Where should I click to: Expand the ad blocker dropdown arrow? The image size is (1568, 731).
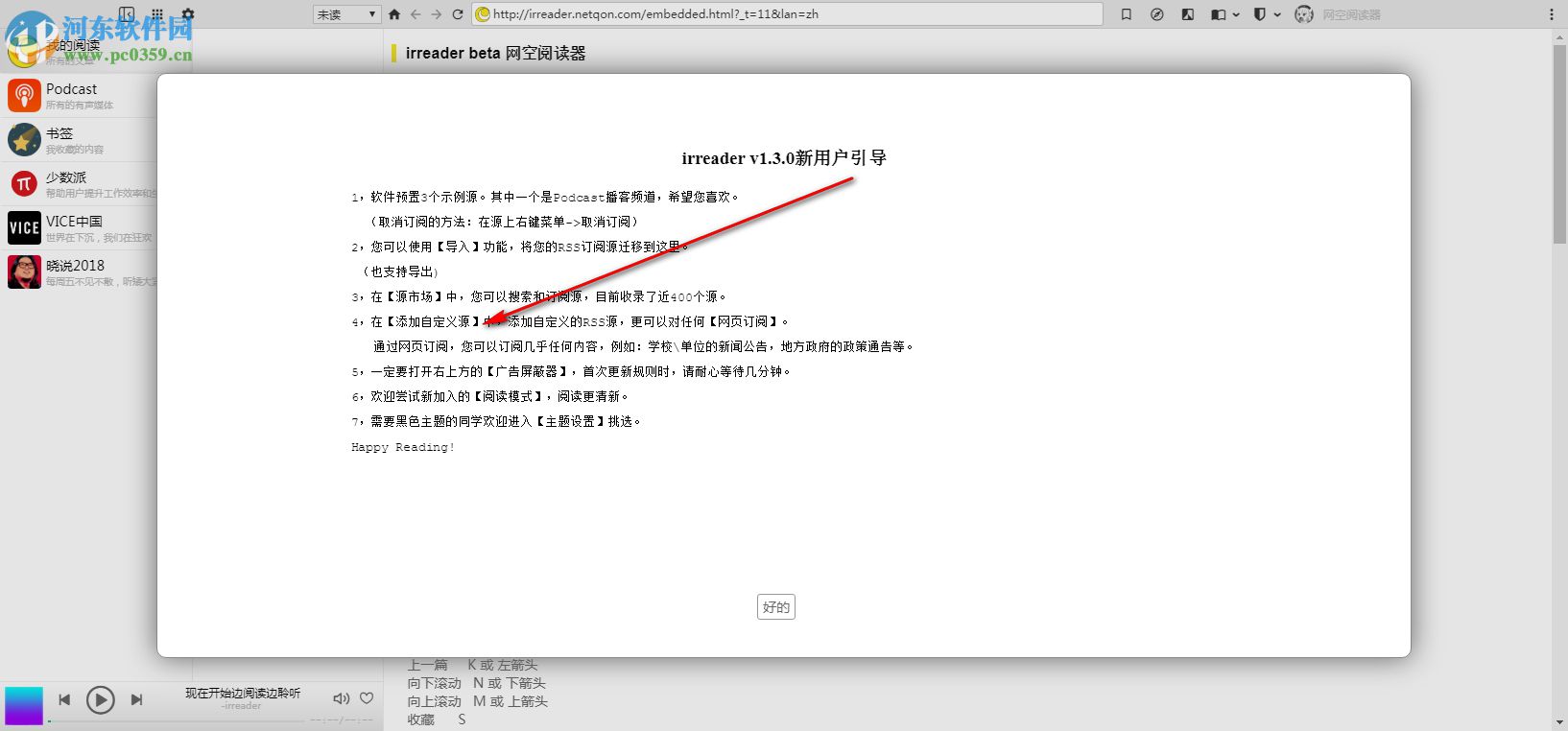(1277, 14)
